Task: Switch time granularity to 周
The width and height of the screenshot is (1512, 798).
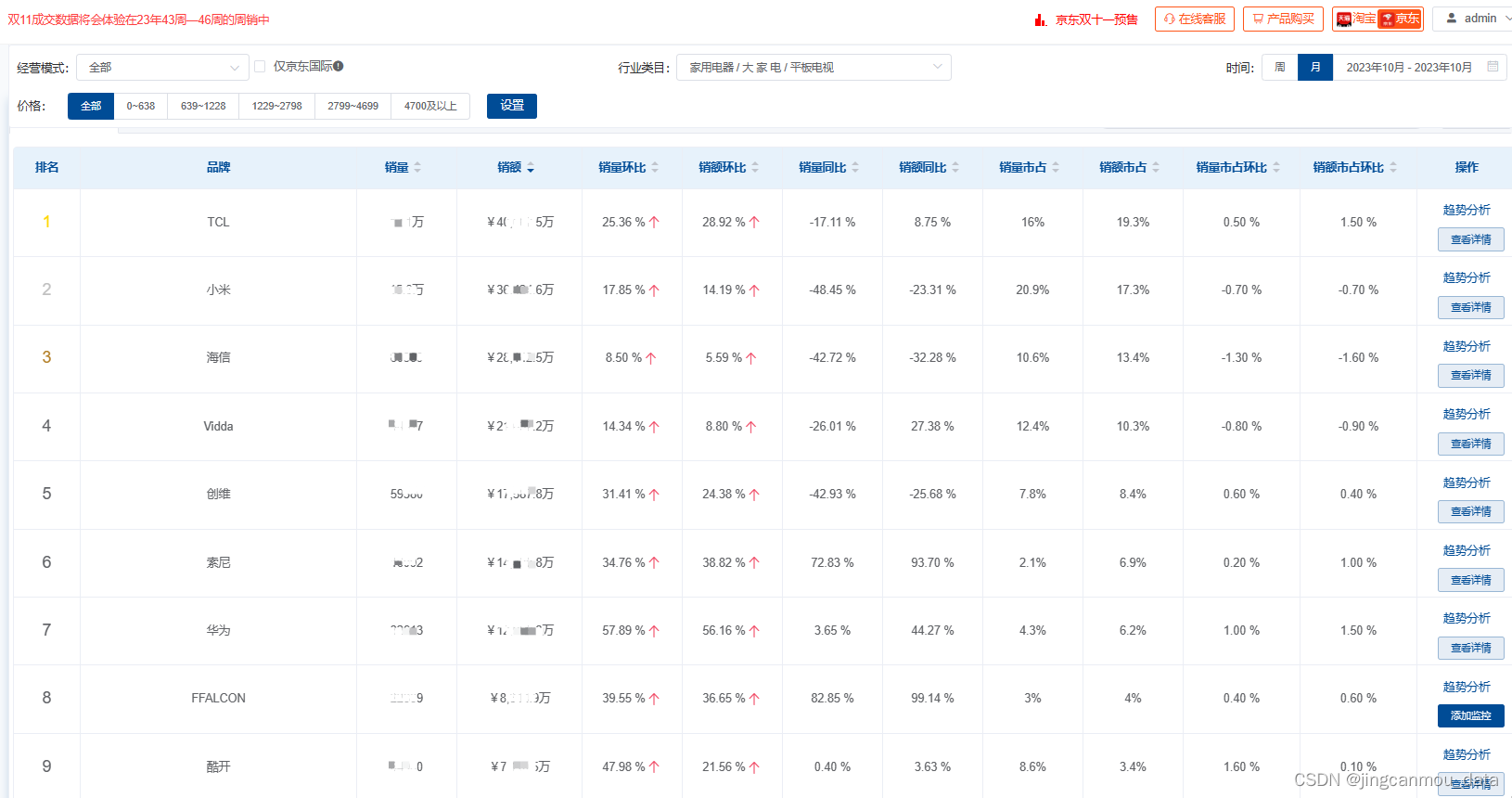Action: [1280, 68]
